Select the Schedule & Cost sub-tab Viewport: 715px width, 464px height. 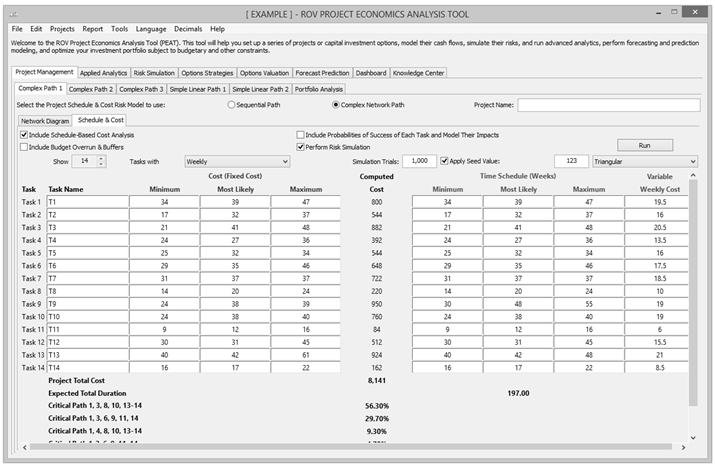pyautogui.click(x=100, y=120)
